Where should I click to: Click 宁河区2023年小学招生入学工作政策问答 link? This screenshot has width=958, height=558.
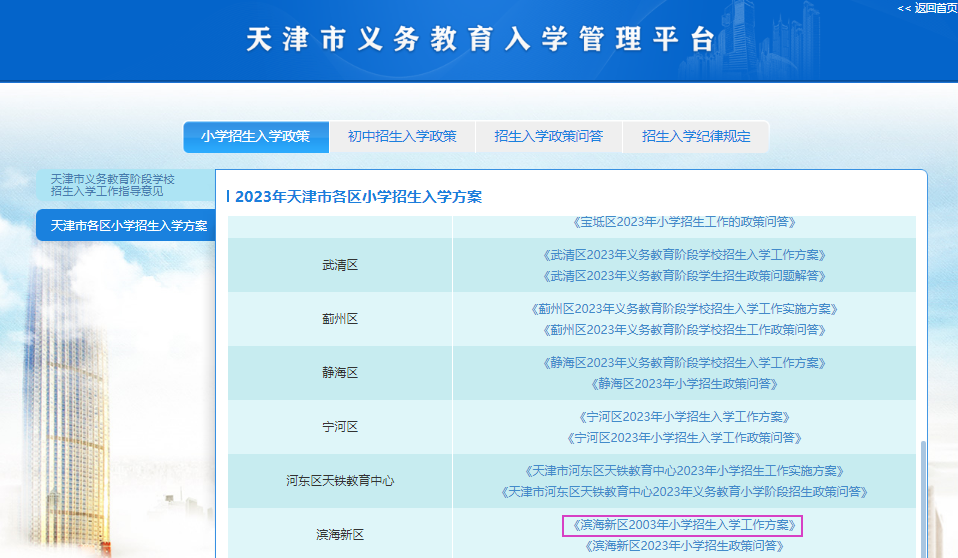684,438
